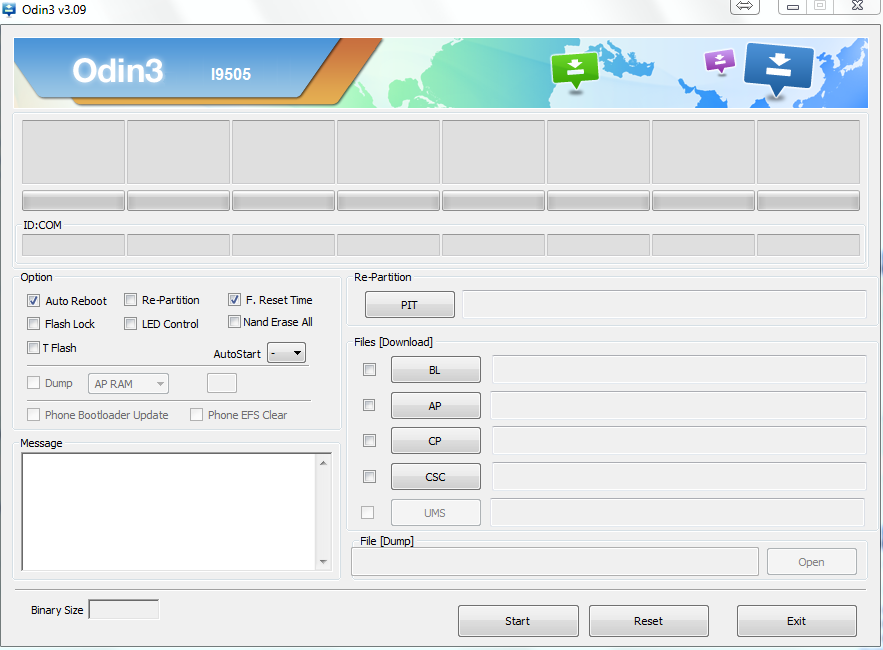
Task: Click the large blue download bubble icon
Action: (x=778, y=70)
